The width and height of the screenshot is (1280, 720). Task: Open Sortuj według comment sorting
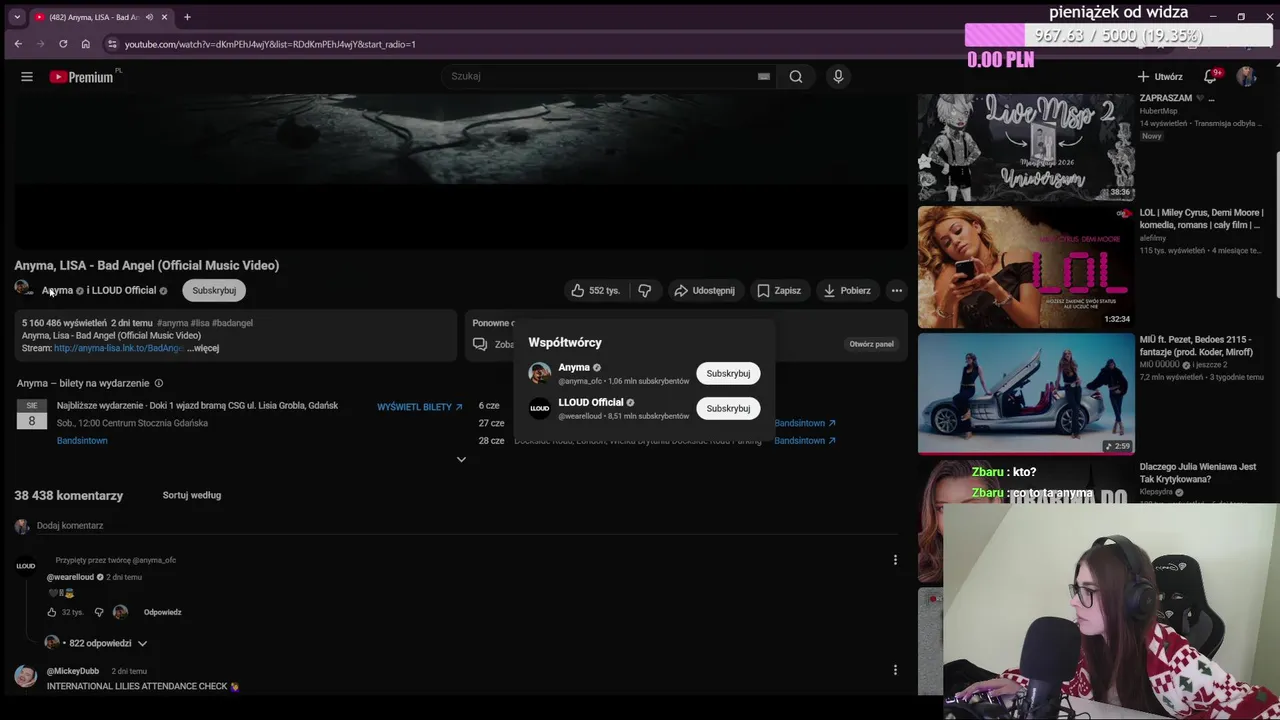(x=192, y=495)
